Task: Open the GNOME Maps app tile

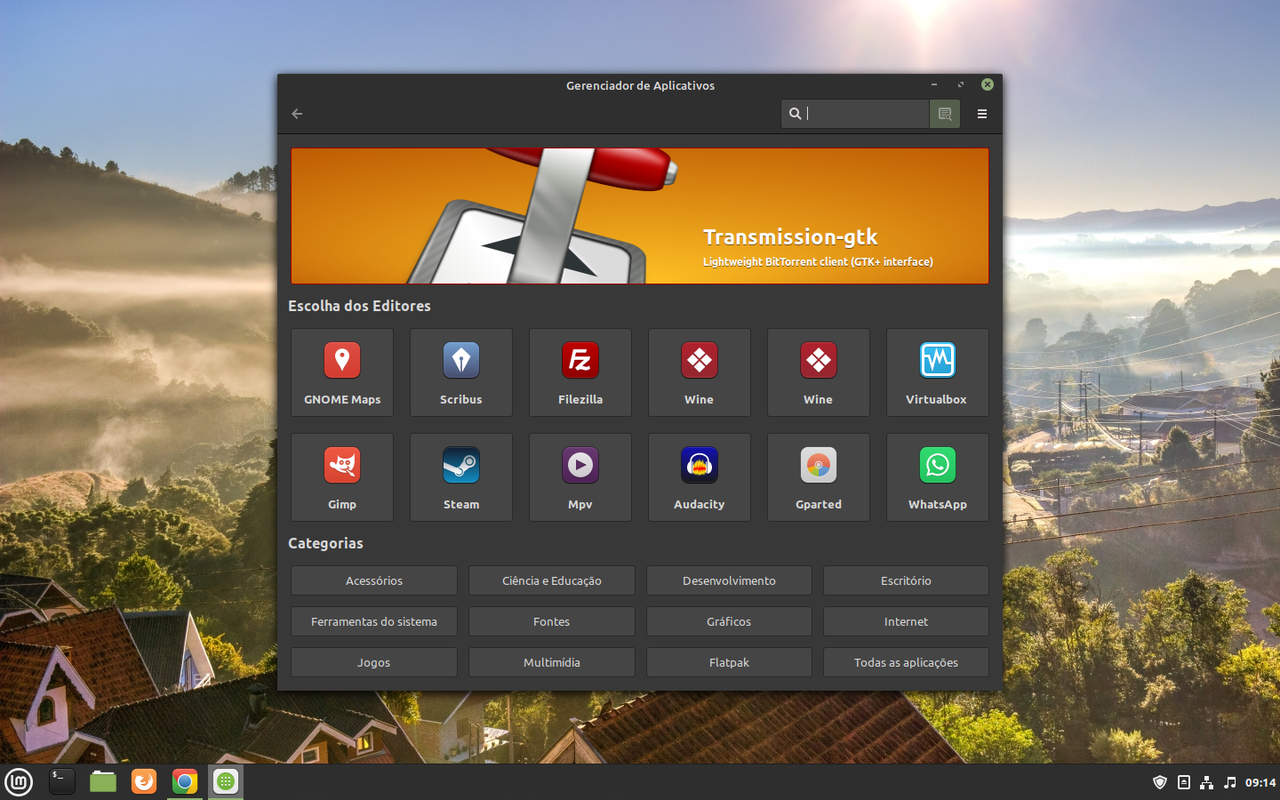Action: tap(342, 372)
